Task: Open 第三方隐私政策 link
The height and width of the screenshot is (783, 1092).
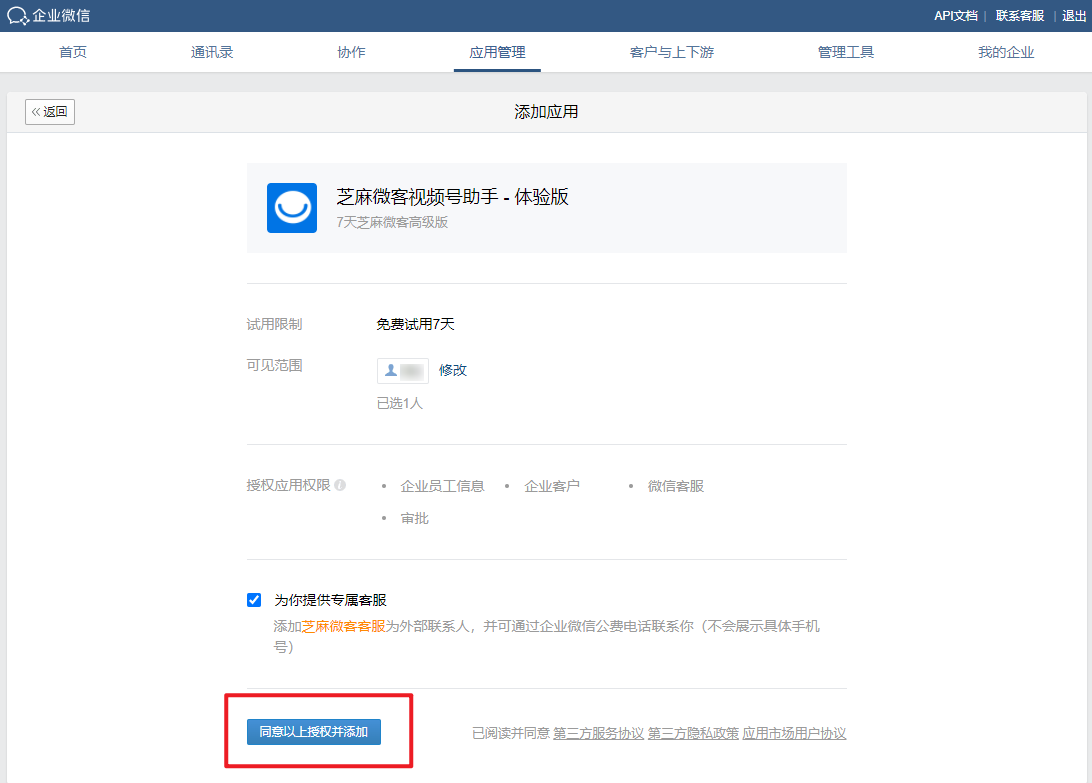Action: [x=693, y=733]
